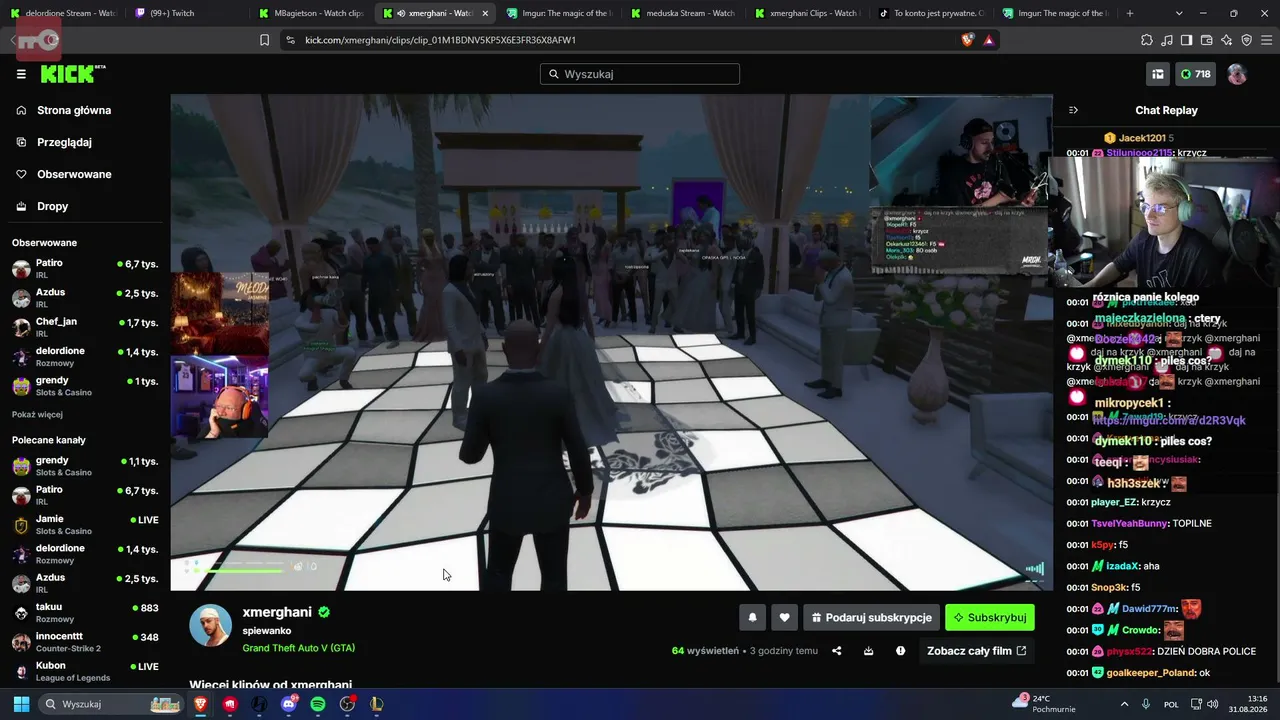Open Spotify from taskbar

pyautogui.click(x=318, y=704)
